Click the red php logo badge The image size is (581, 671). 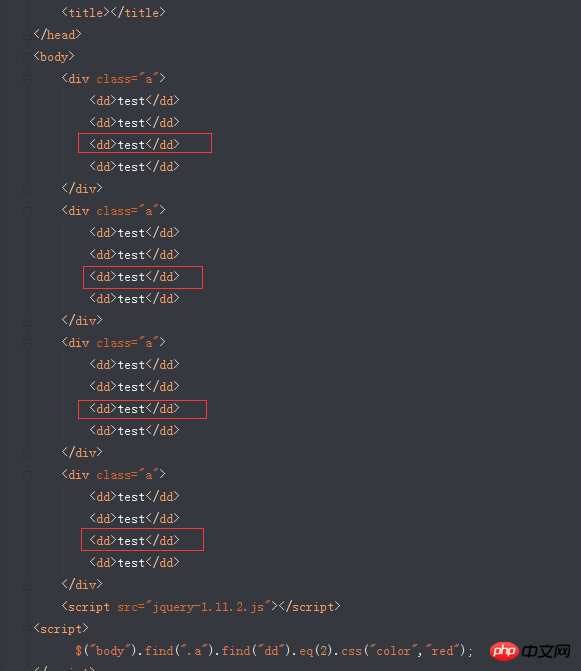click(x=504, y=651)
